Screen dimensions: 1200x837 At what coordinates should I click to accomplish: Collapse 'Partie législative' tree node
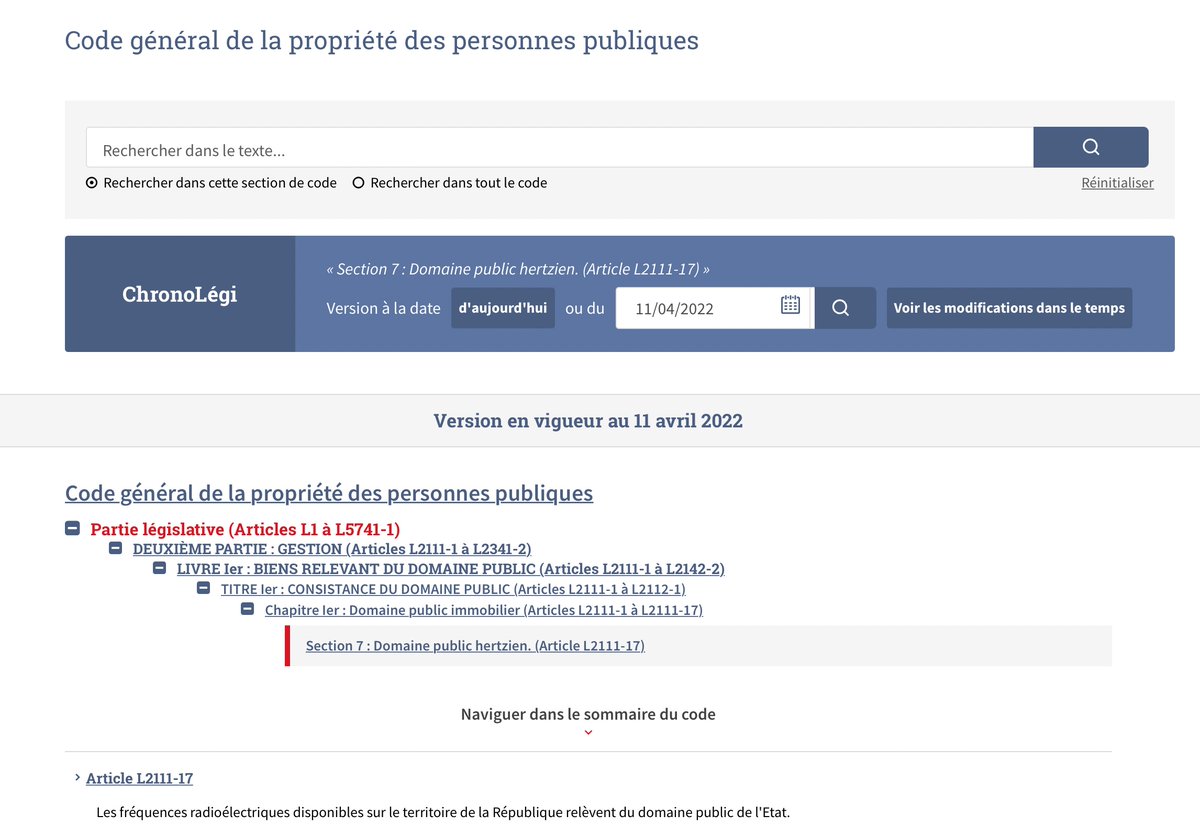pos(73,528)
